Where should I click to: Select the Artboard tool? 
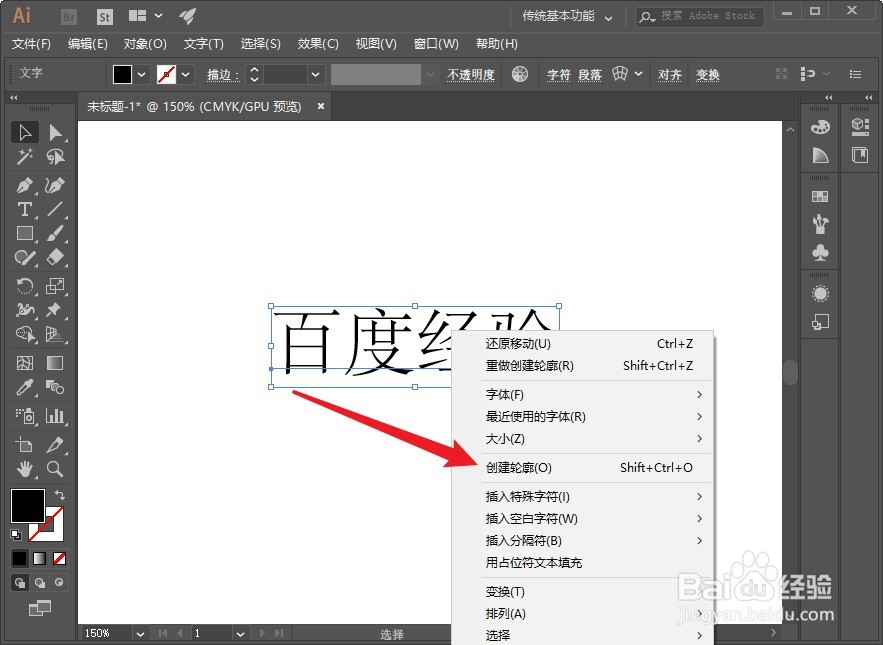pos(25,444)
